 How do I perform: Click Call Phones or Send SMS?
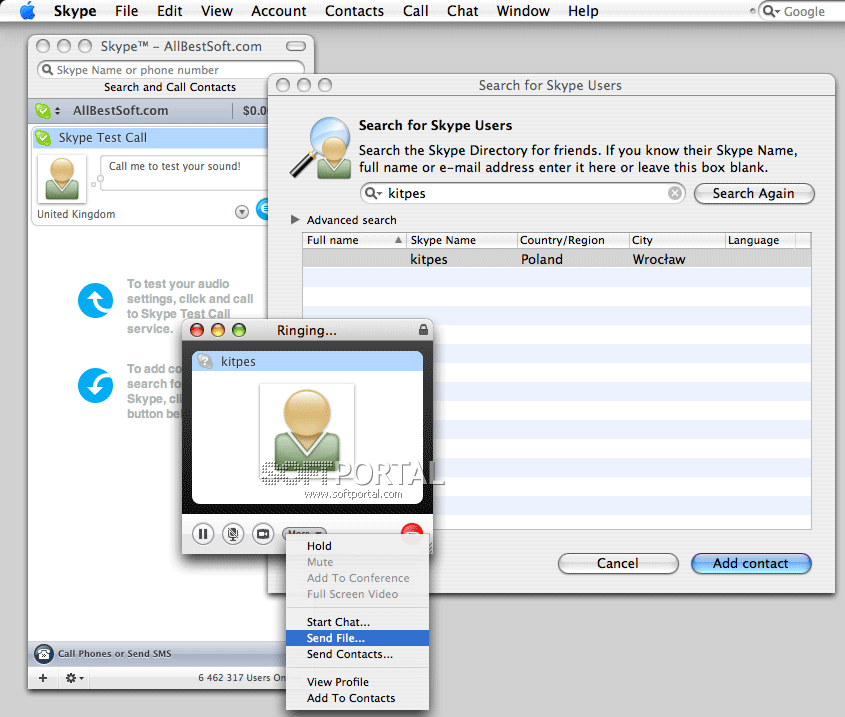(x=114, y=653)
